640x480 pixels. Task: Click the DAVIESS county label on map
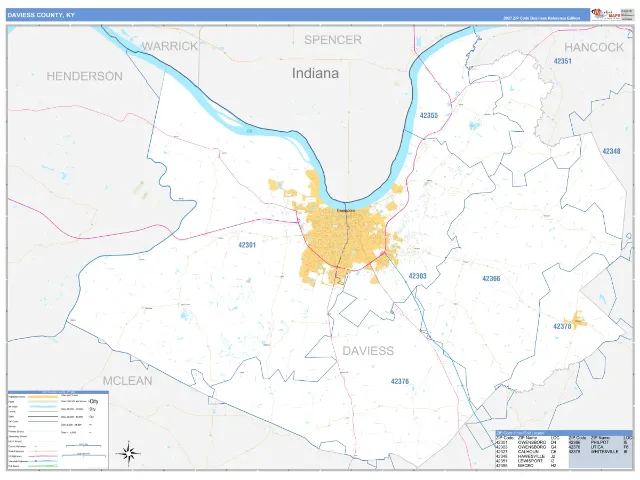pos(368,351)
